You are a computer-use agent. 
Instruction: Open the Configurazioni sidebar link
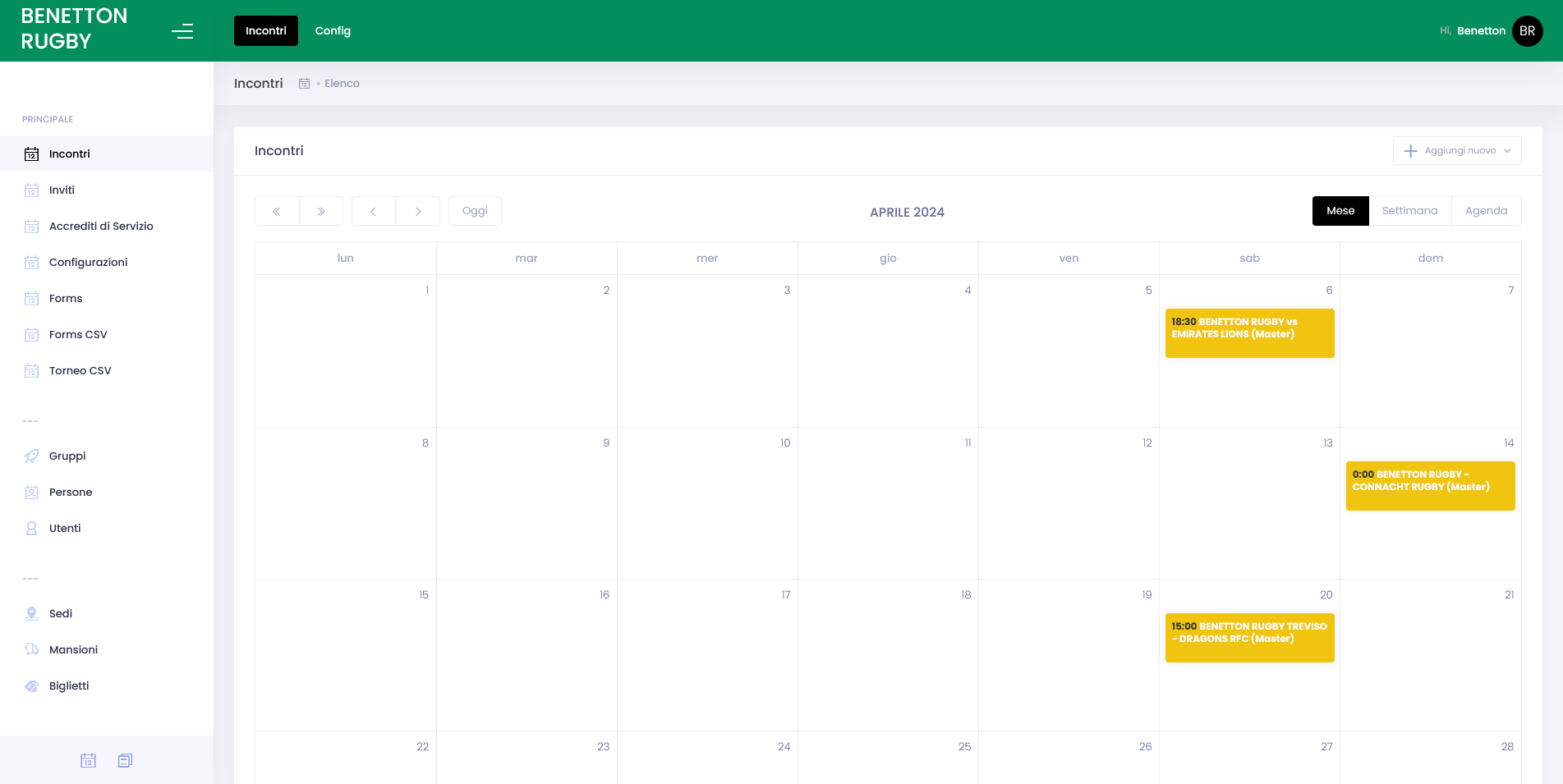coord(107,262)
